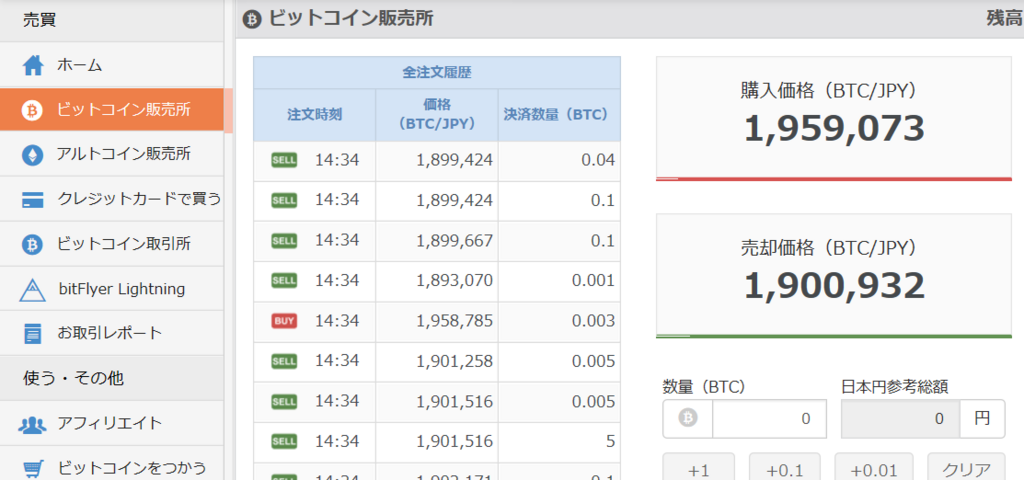Click the Bitcoin icon beside ビットコイン取引所

pos(32,244)
